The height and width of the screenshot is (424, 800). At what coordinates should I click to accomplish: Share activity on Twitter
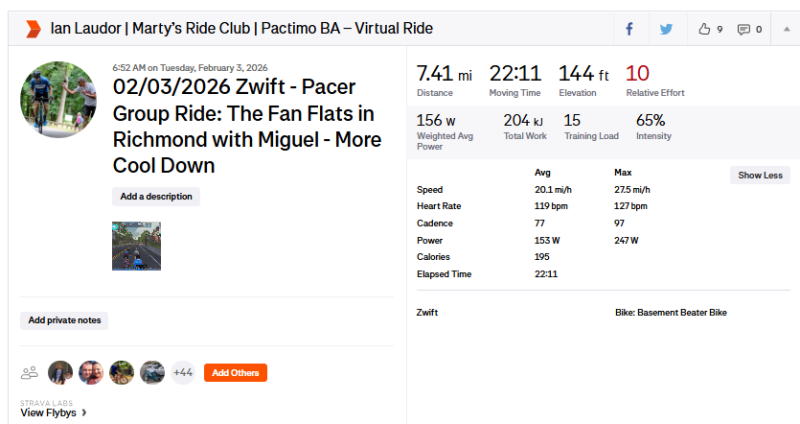pyautogui.click(x=666, y=29)
